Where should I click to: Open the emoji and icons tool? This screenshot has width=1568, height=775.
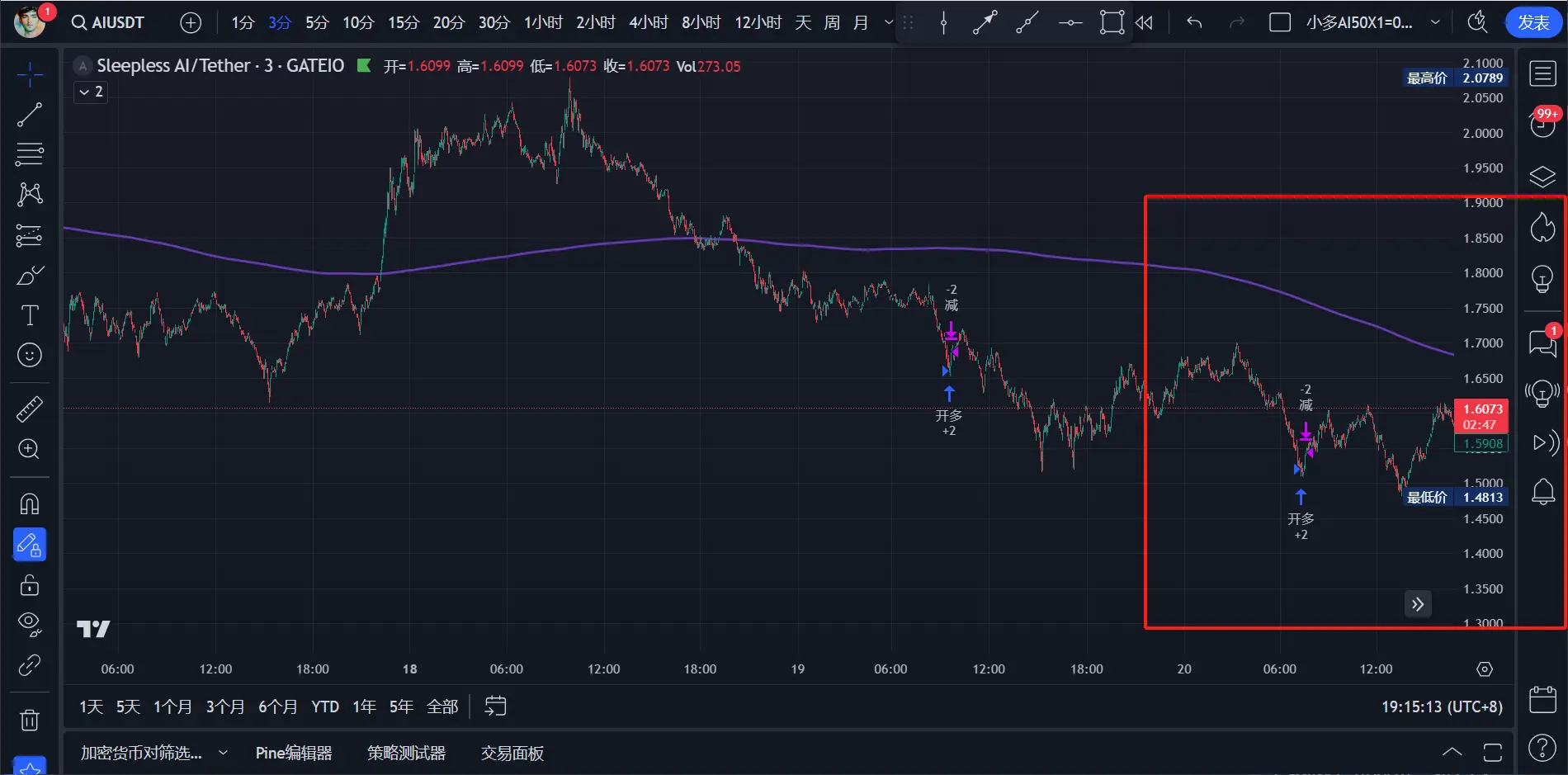point(30,355)
